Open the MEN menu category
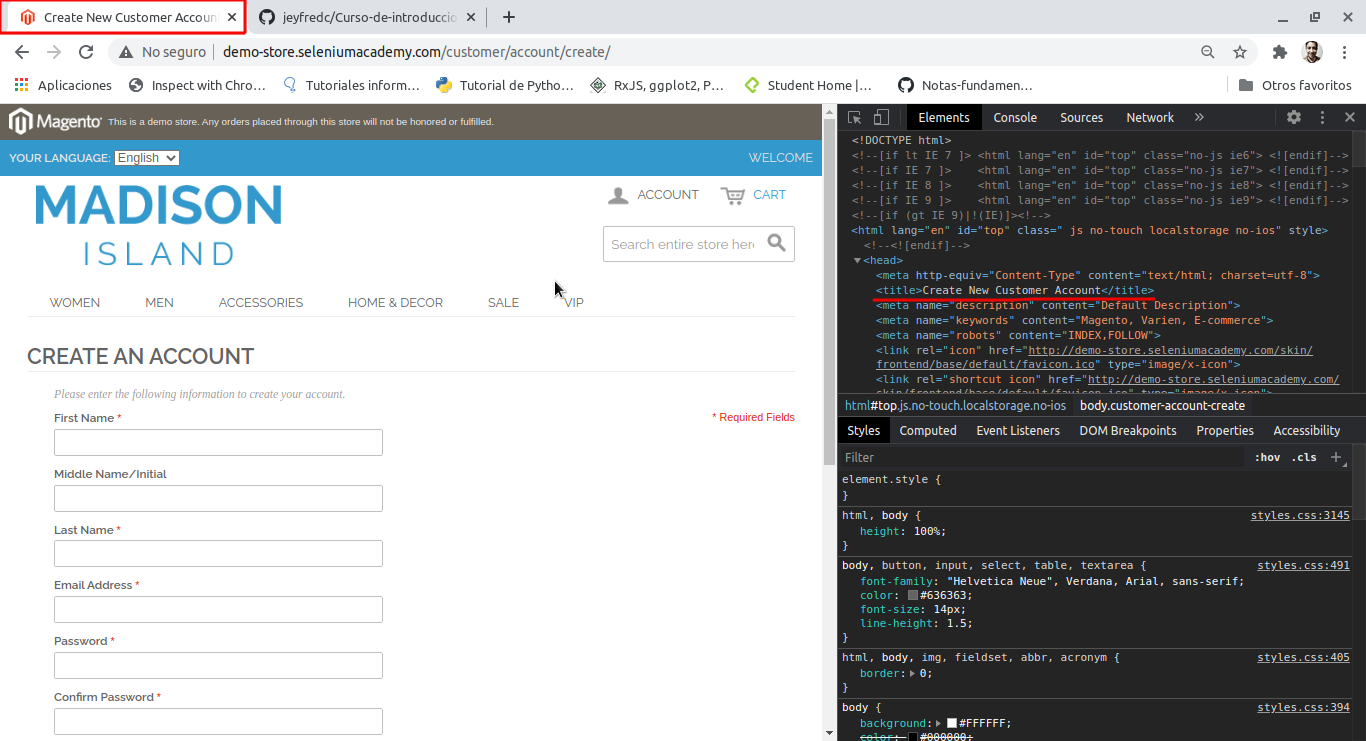 click(159, 302)
